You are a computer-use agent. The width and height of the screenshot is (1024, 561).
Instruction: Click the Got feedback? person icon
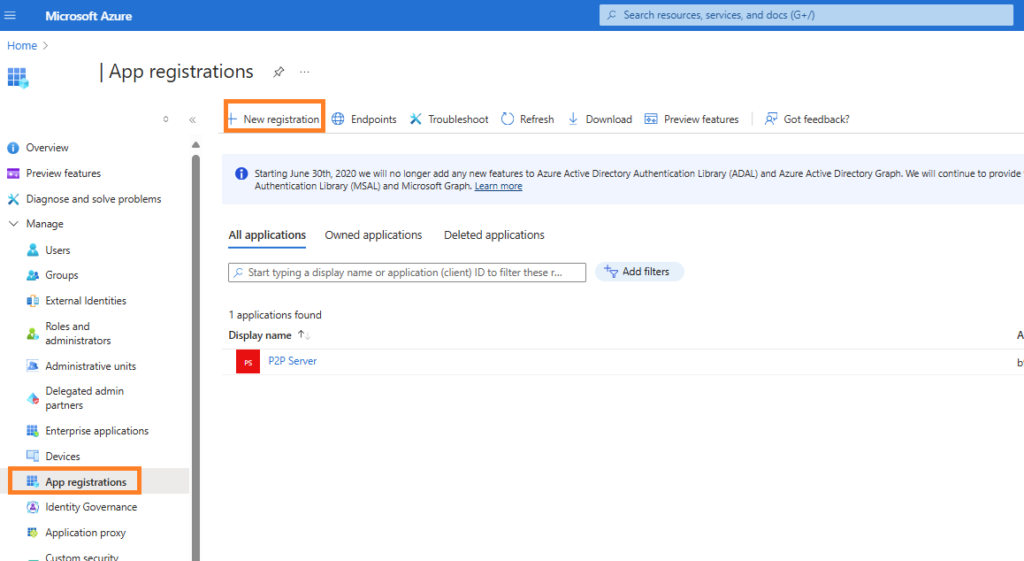coord(771,119)
